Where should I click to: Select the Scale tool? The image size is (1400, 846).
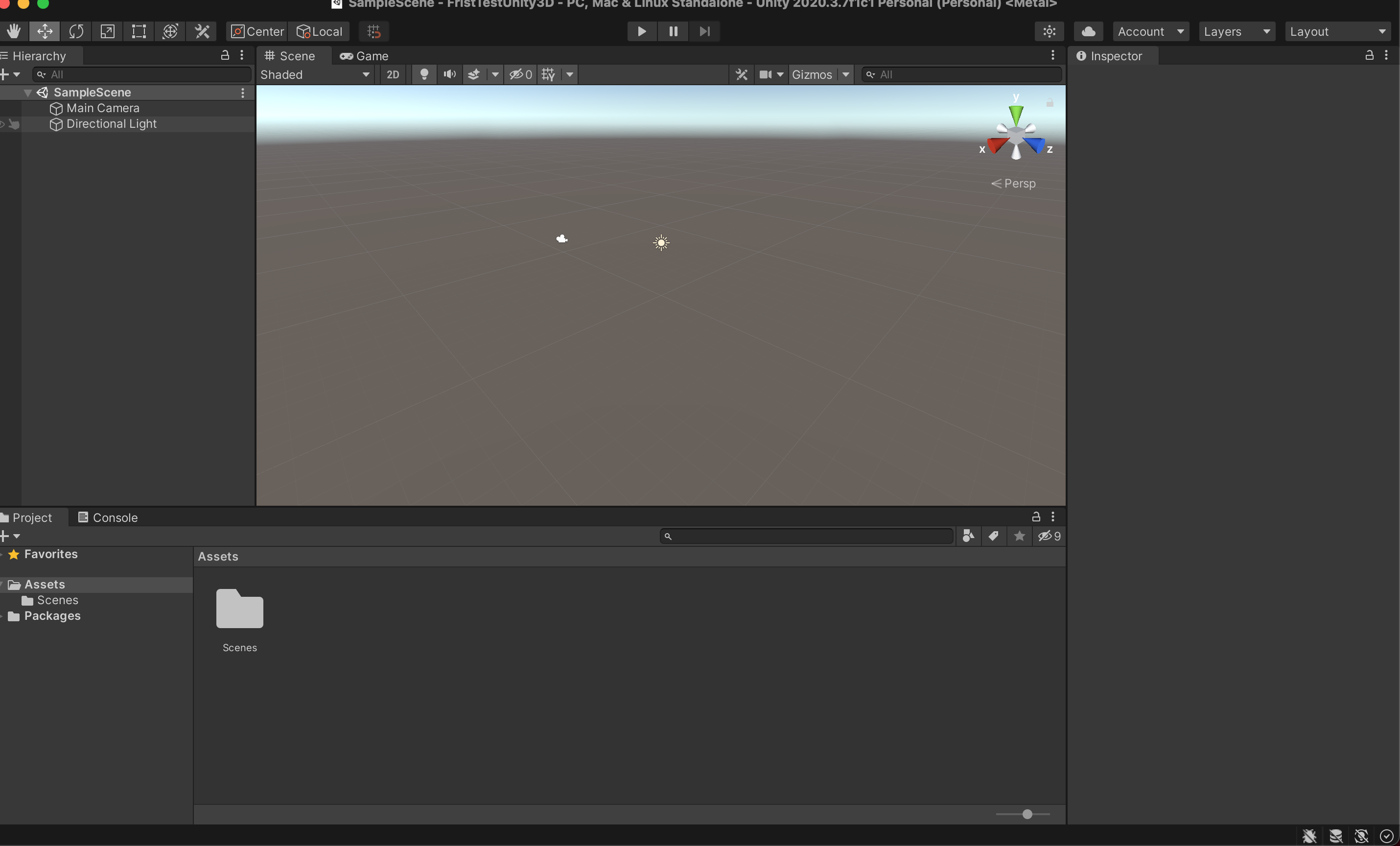pos(107,31)
